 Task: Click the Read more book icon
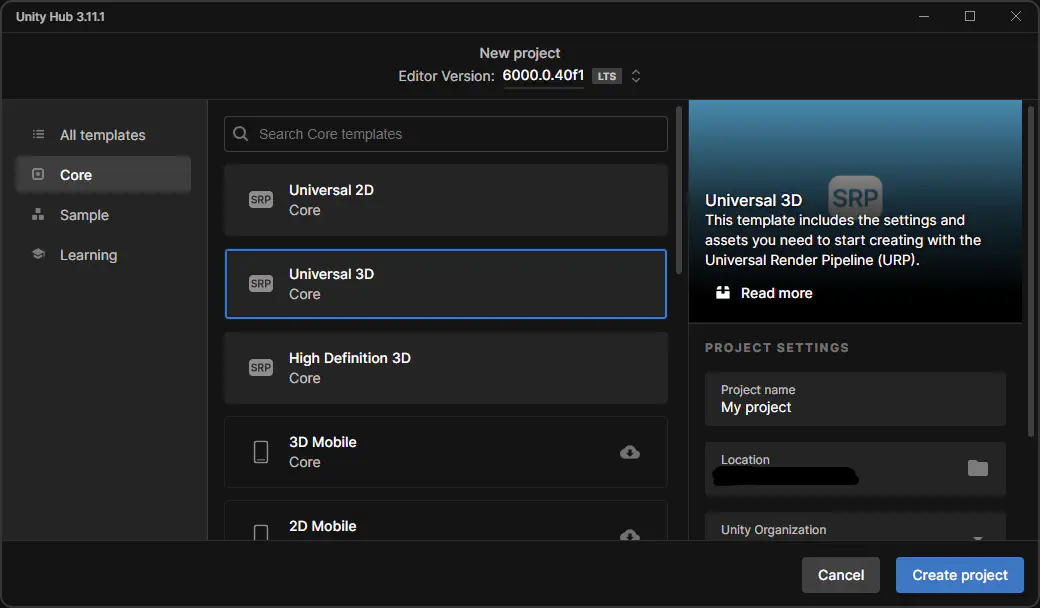(x=723, y=293)
